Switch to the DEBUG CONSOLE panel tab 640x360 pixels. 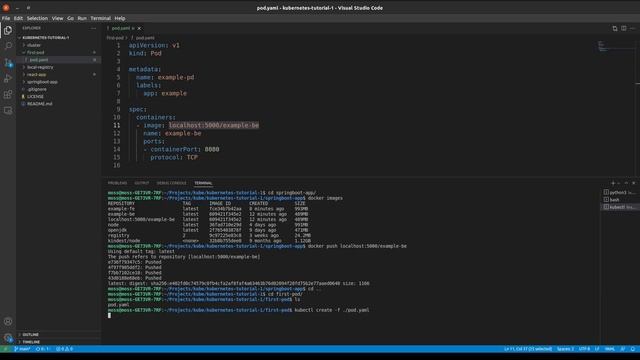tap(171, 183)
